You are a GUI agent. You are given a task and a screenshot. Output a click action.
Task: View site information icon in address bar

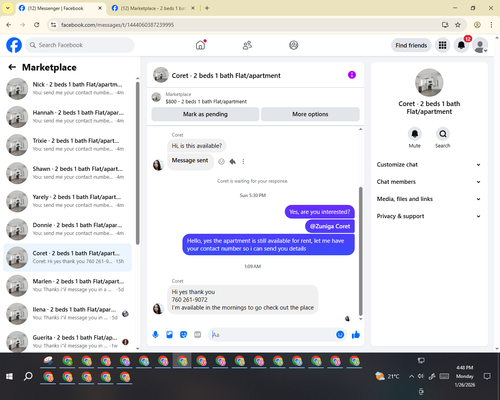point(54,25)
